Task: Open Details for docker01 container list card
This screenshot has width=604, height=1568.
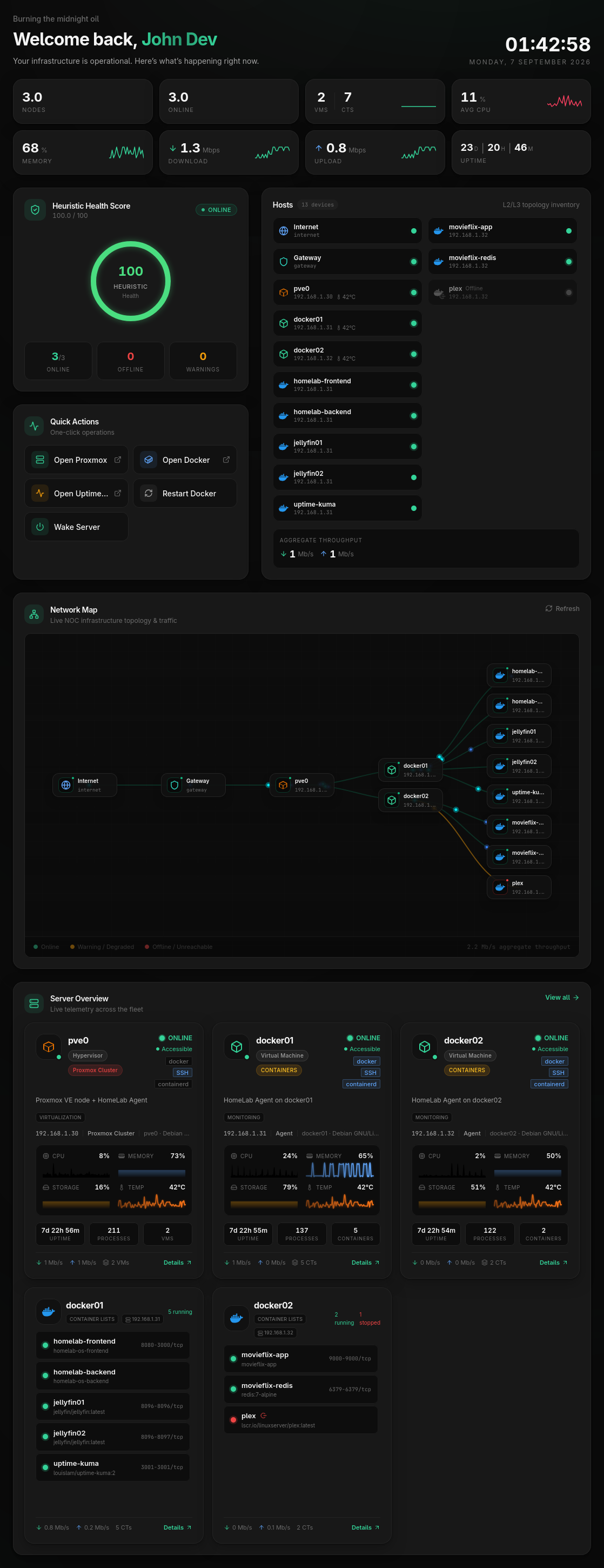Action: (177, 1527)
